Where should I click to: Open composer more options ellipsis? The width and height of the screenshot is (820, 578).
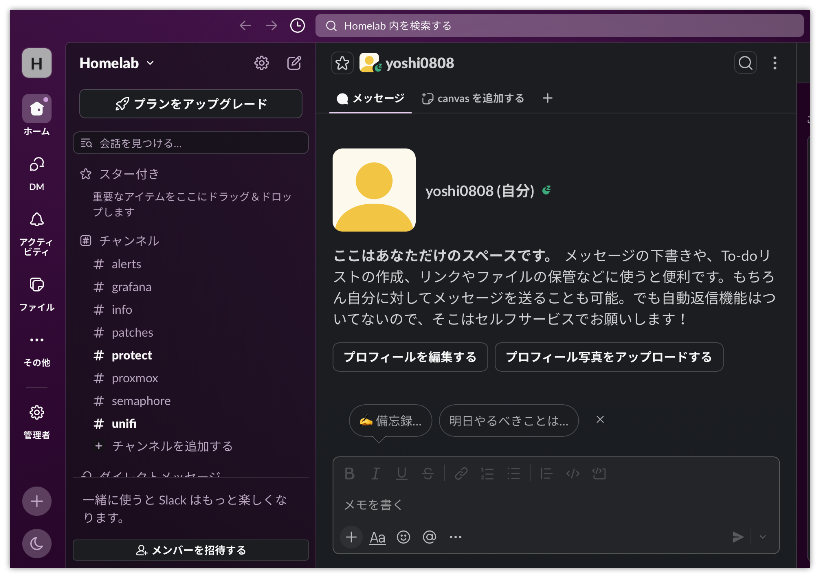(455, 537)
